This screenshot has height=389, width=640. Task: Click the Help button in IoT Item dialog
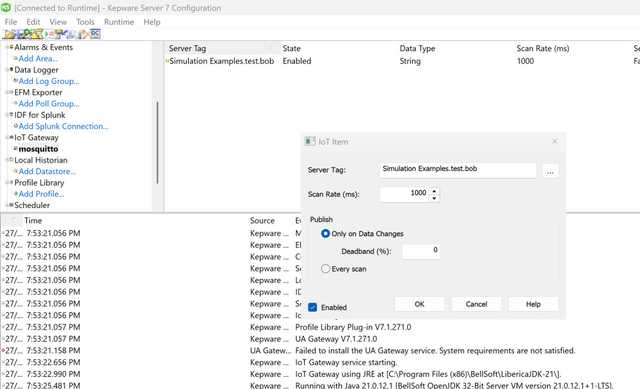pyautogui.click(x=533, y=304)
